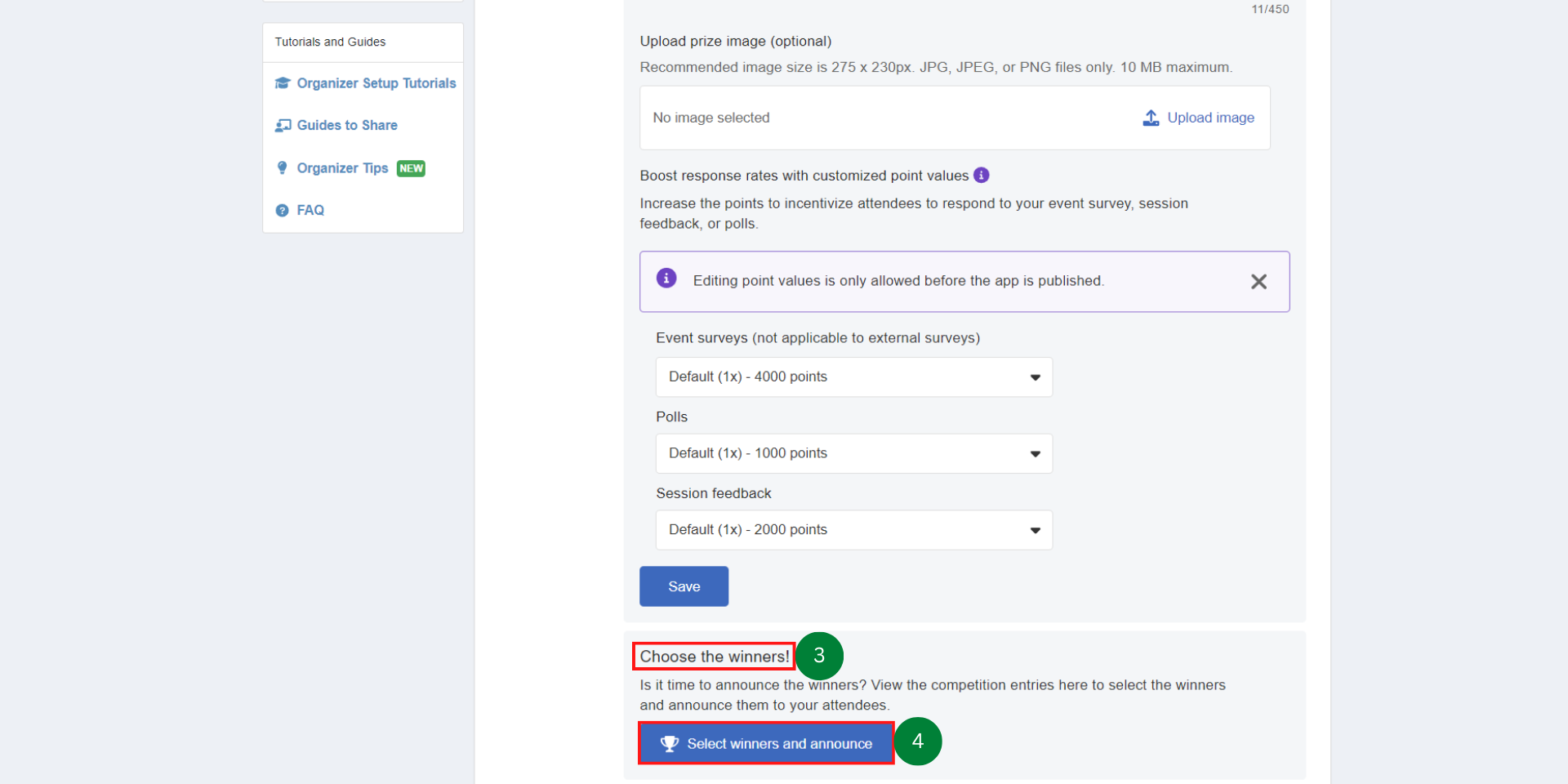Click the info icon inside the publish notice
The image size is (1568, 784).
tap(666, 278)
